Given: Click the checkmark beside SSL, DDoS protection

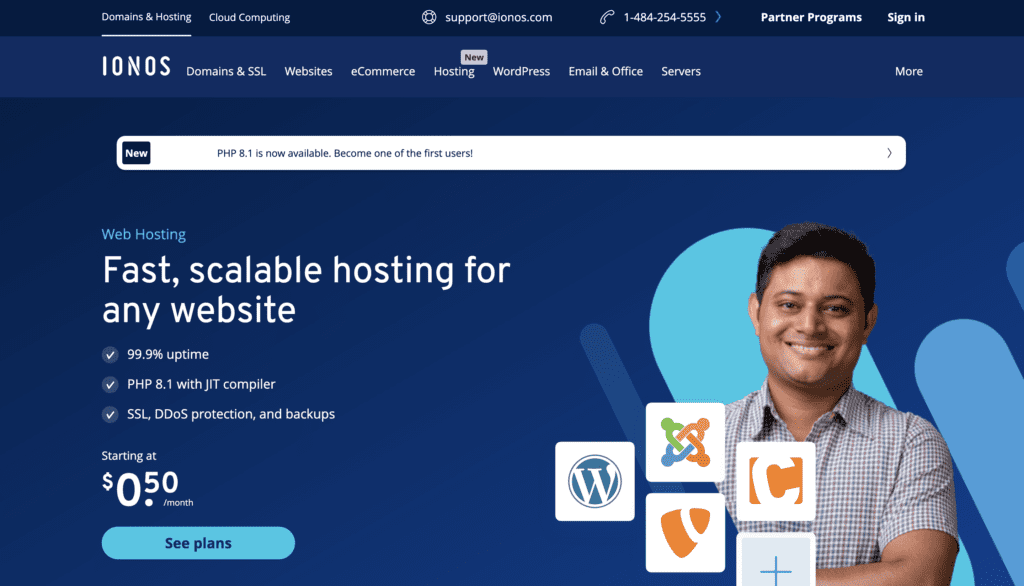Looking at the screenshot, I should click(109, 414).
